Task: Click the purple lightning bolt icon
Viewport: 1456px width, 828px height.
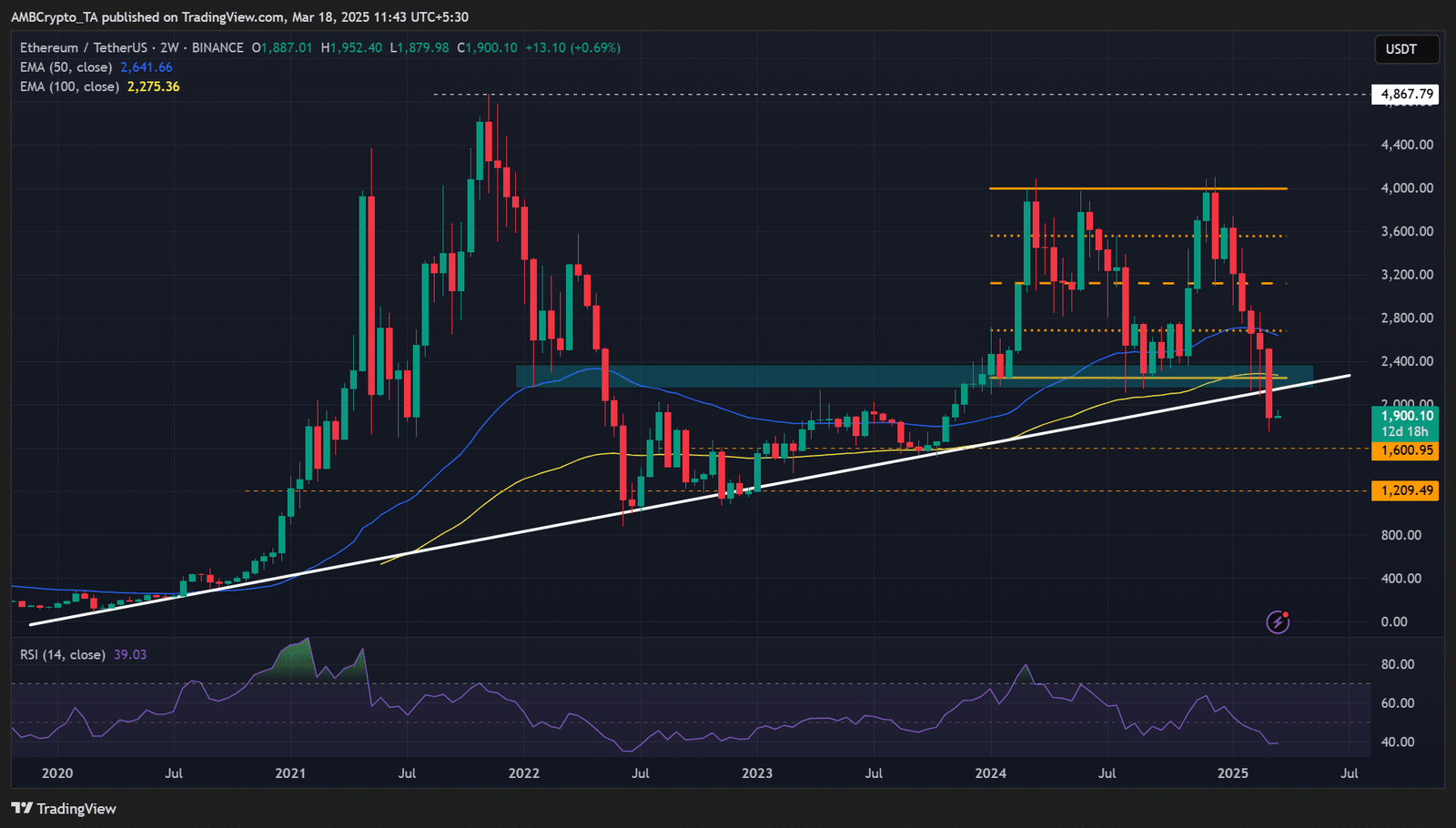Action: coord(1278,621)
